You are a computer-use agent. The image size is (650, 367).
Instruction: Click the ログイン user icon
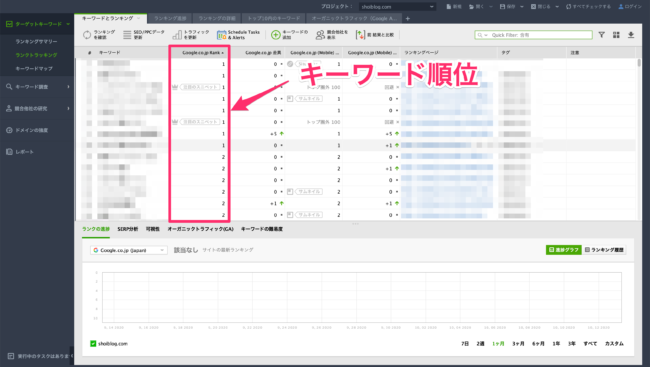tap(621, 7)
